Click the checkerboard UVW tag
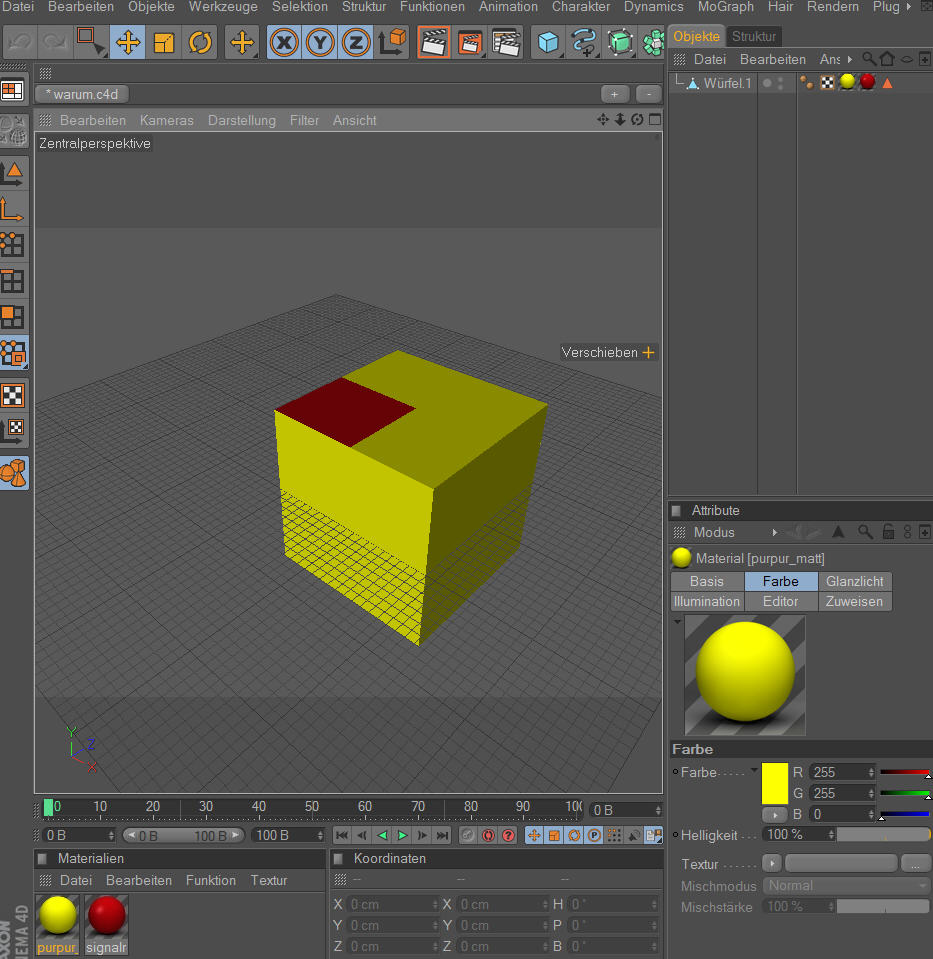The image size is (933, 959). point(827,83)
